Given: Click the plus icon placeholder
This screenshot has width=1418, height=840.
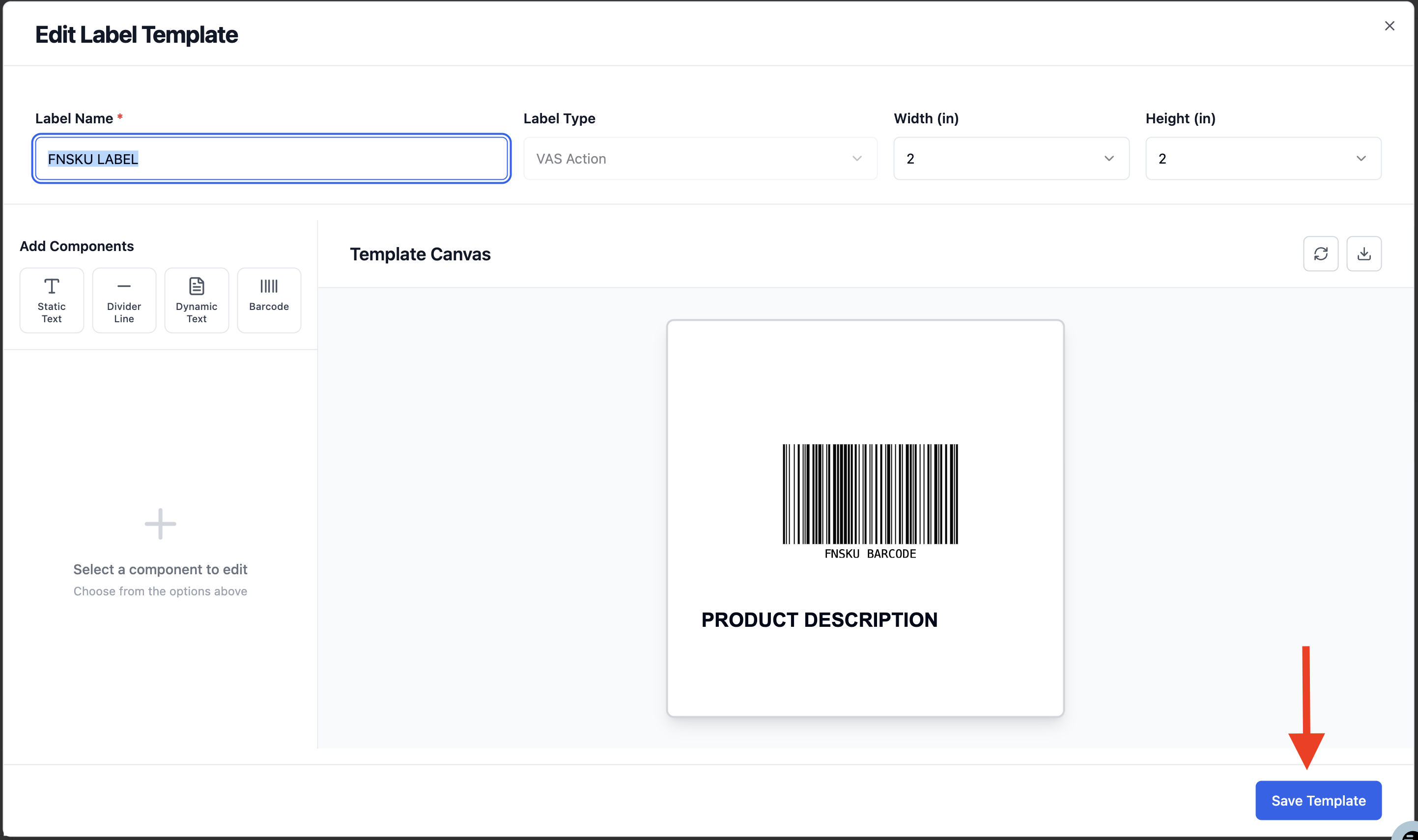Looking at the screenshot, I should click(160, 524).
